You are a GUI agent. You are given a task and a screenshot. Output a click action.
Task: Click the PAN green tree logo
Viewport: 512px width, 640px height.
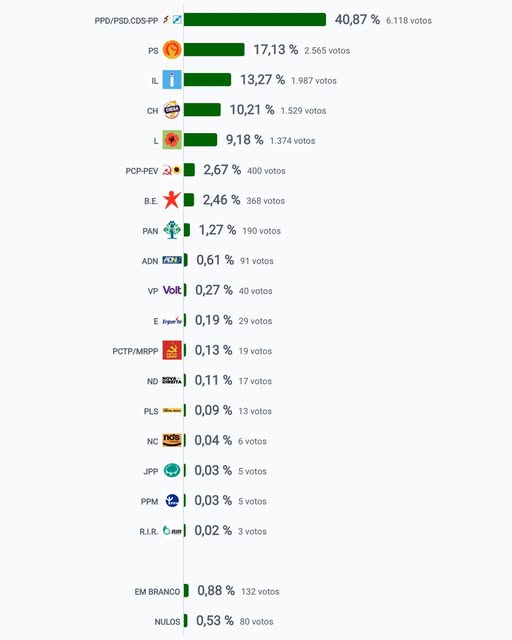[172, 230]
